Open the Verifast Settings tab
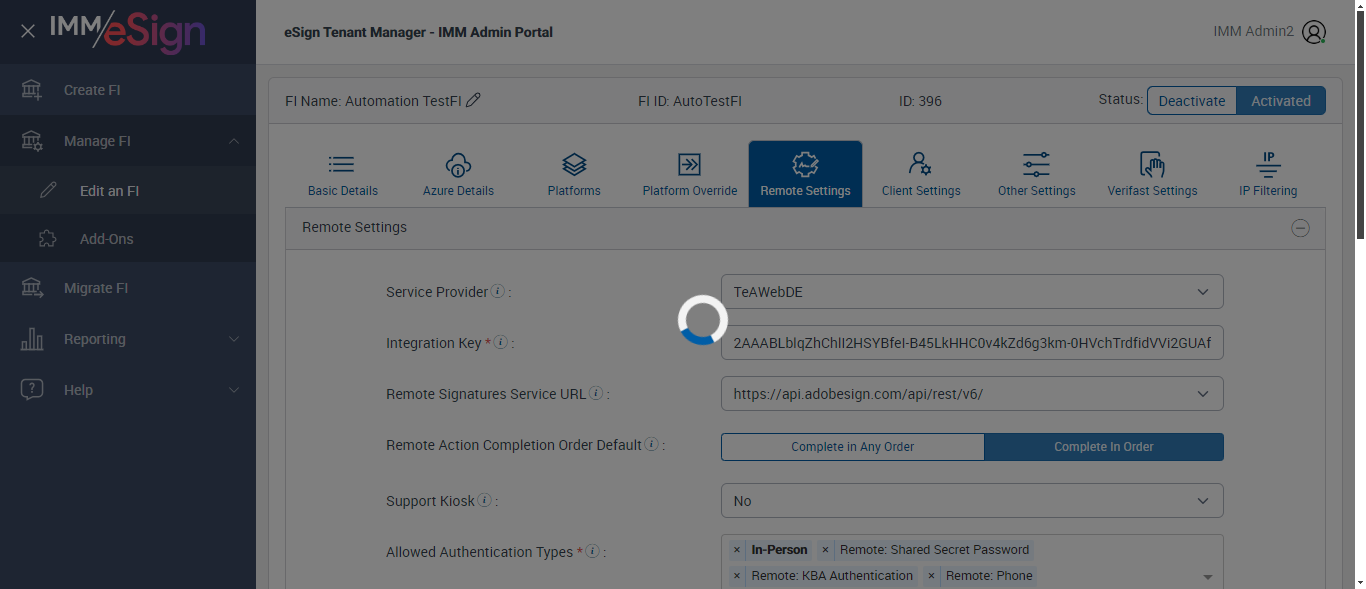Screen dimensions: 1366x589 pyautogui.click(x=1152, y=174)
